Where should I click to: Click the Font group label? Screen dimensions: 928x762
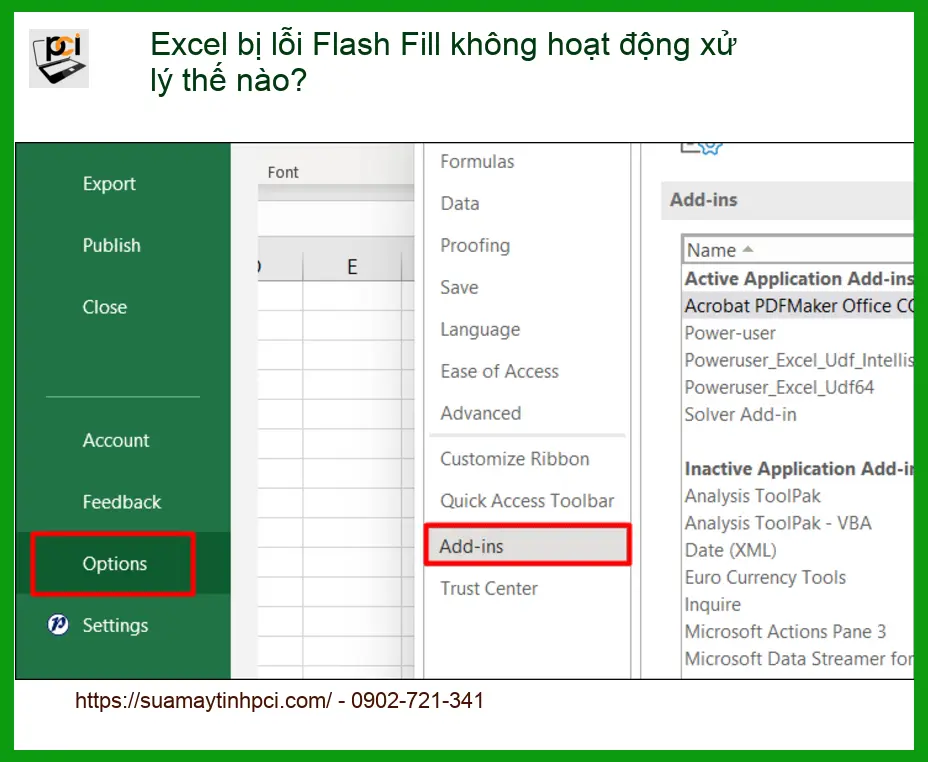click(x=283, y=172)
